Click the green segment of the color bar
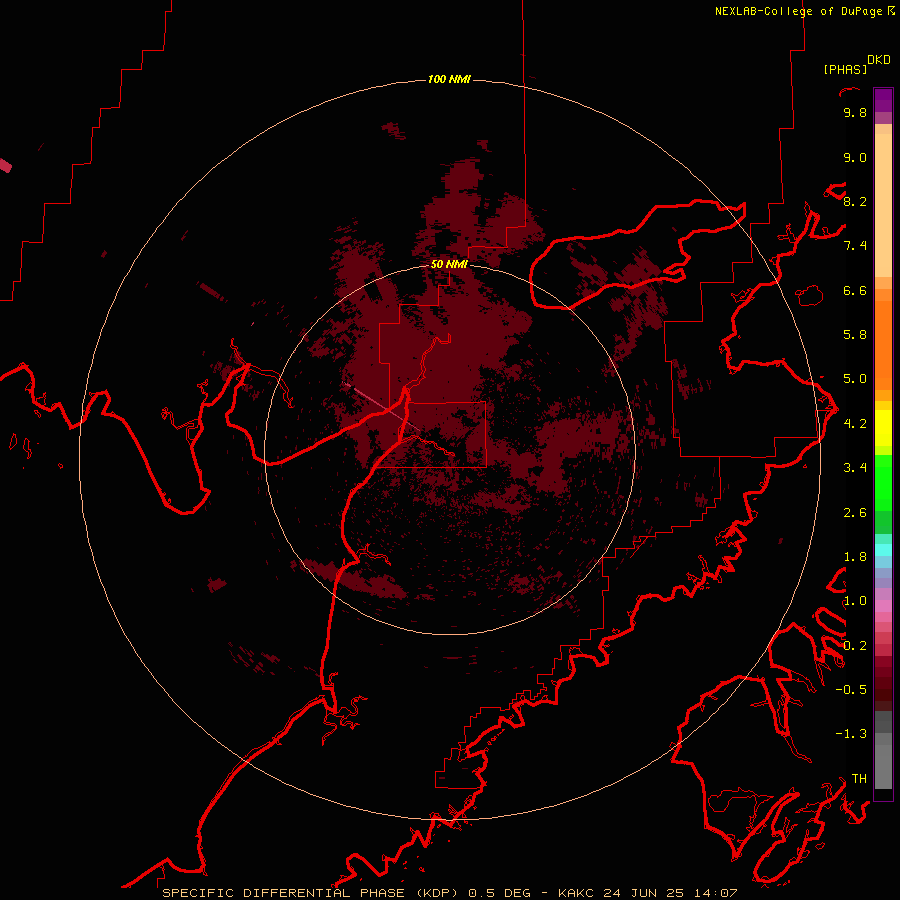The height and width of the screenshot is (900, 900). (883, 483)
